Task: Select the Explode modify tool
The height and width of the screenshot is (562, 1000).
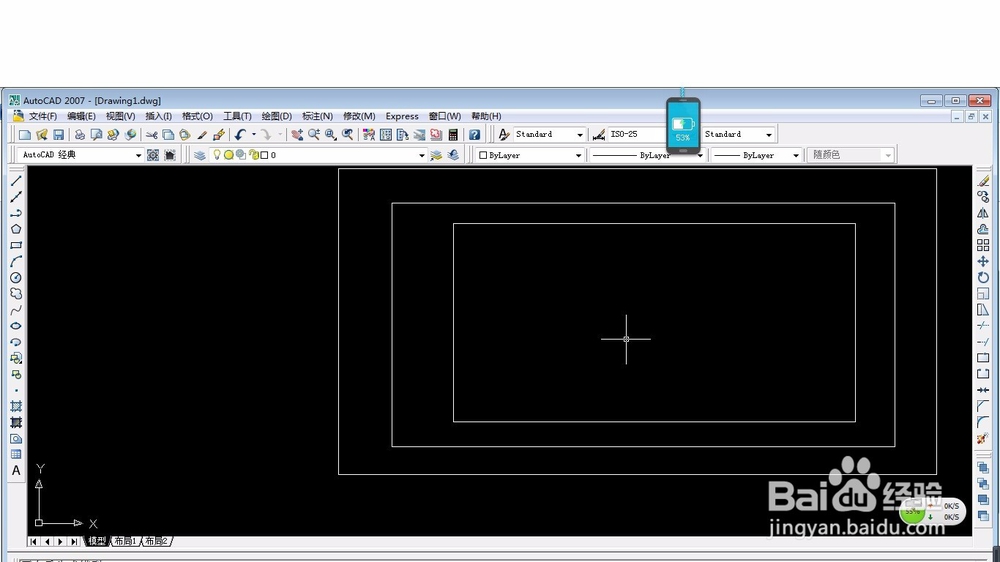Action: point(983,439)
